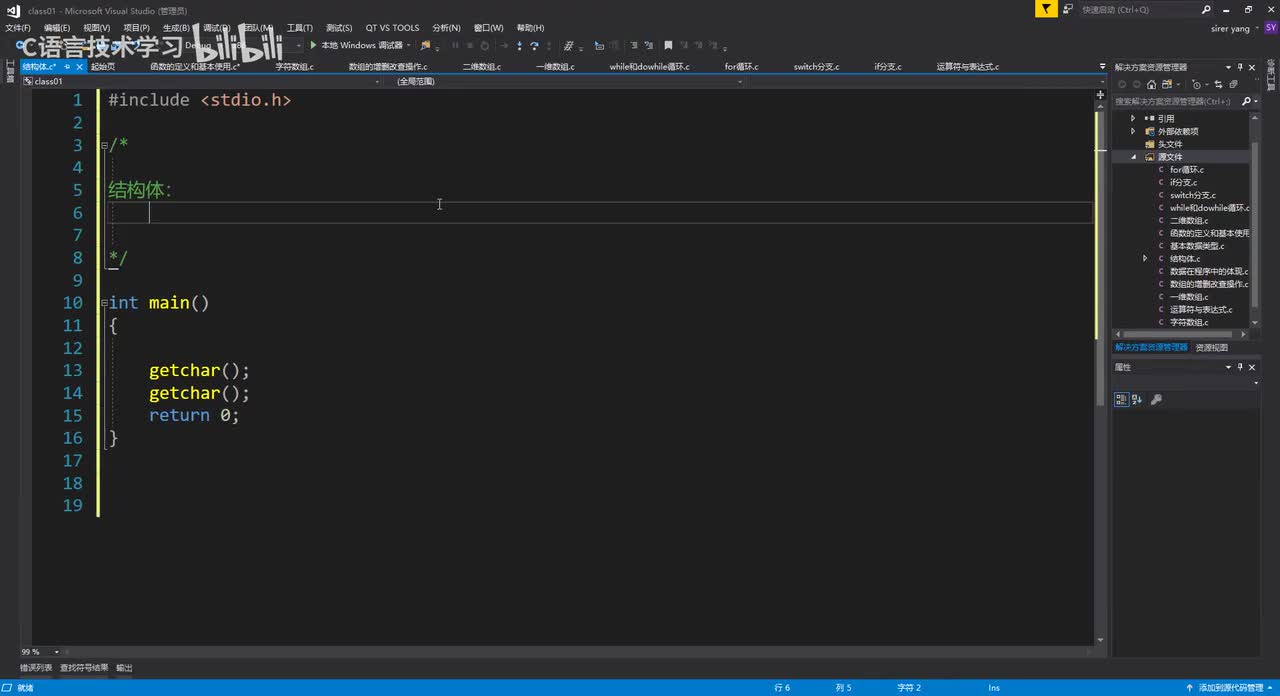Open the 查找符号结果 bottom tab
1280x696 pixels.
coord(84,667)
